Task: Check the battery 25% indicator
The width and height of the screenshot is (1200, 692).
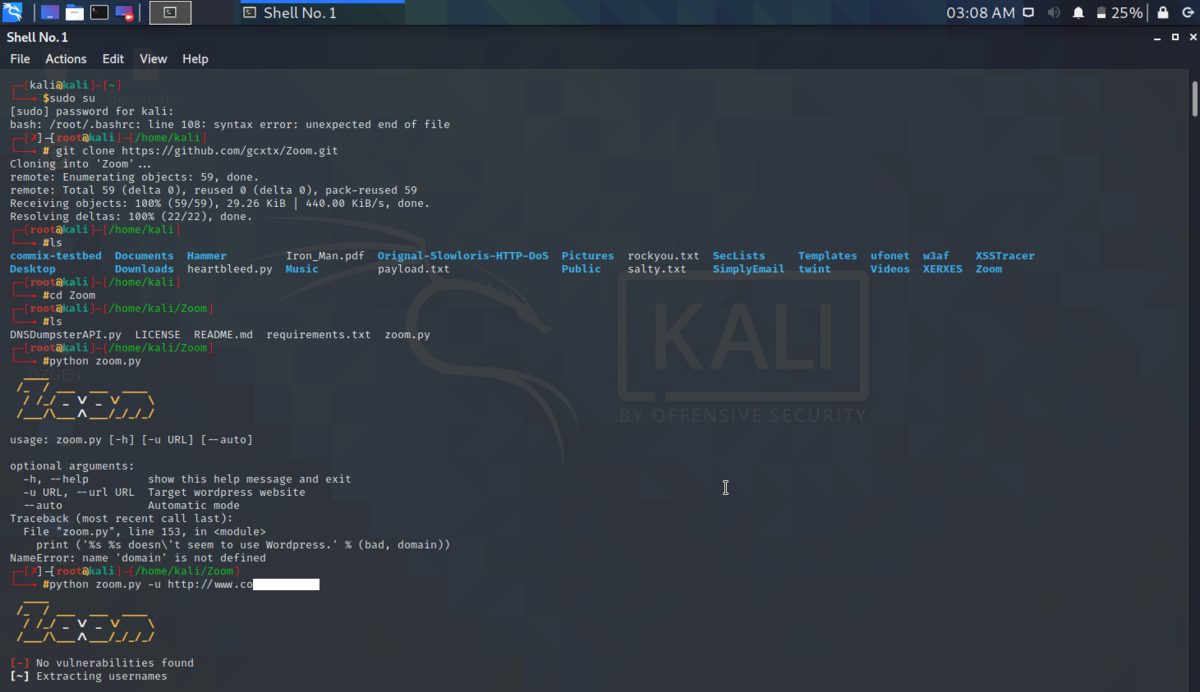Action: [x=1119, y=13]
